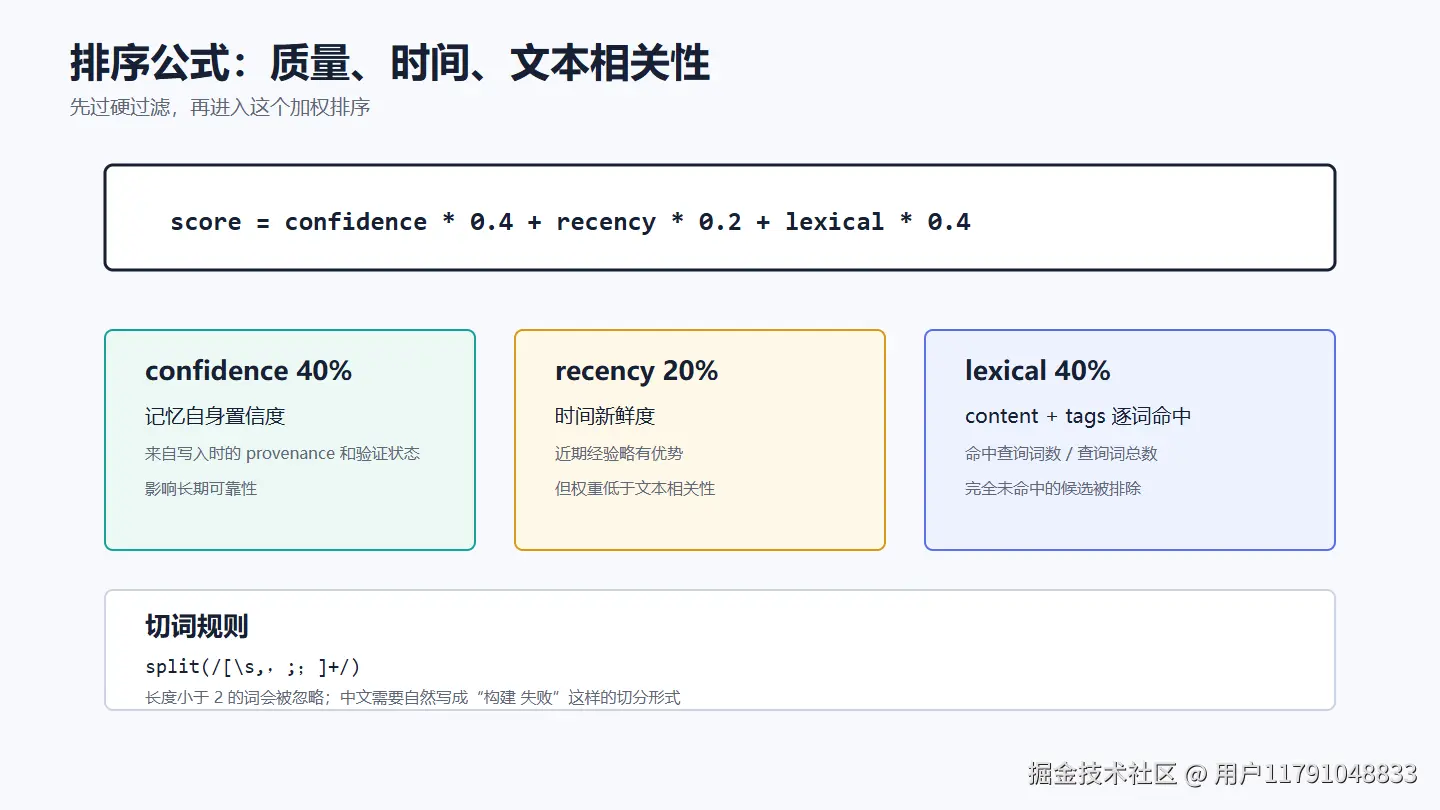
Task: Click text 但权重低于文本相关性
Action: 635,489
